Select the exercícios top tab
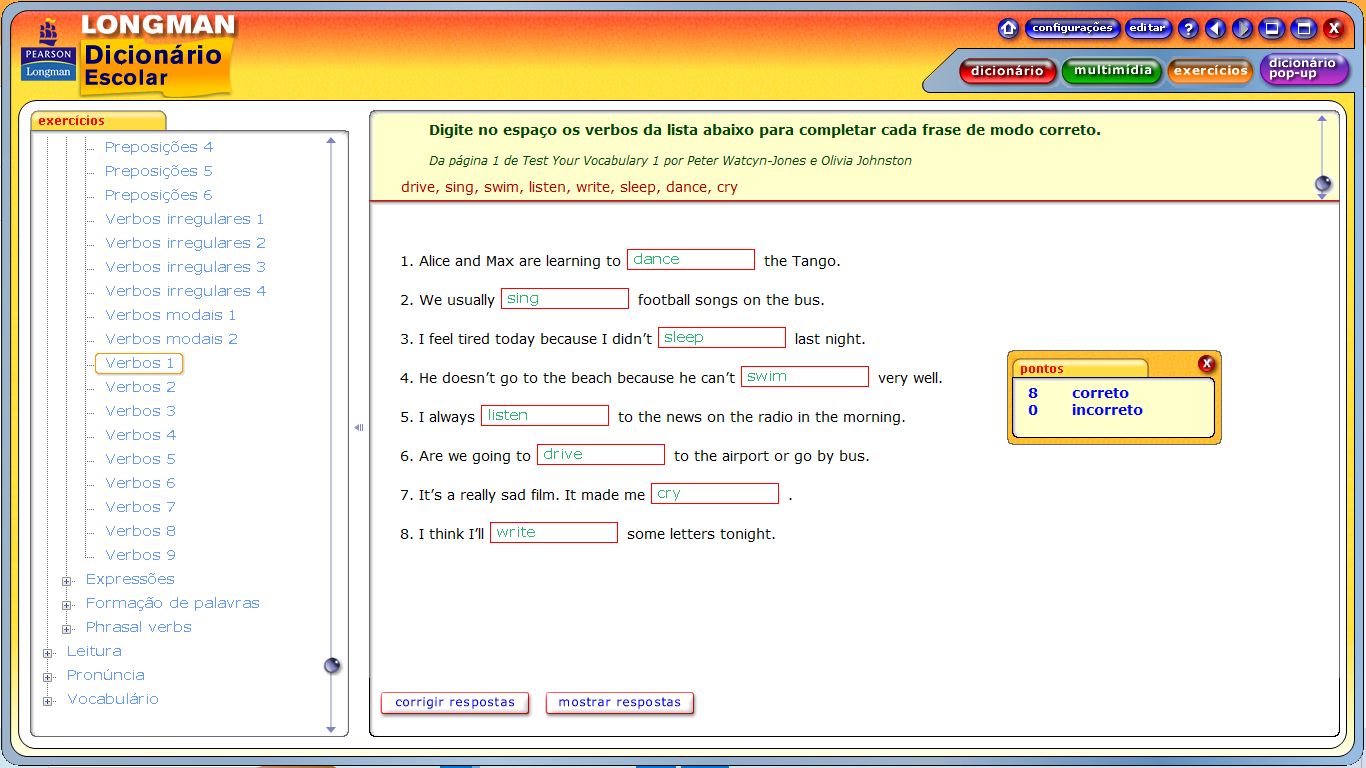The width and height of the screenshot is (1366, 768). pos(1210,71)
